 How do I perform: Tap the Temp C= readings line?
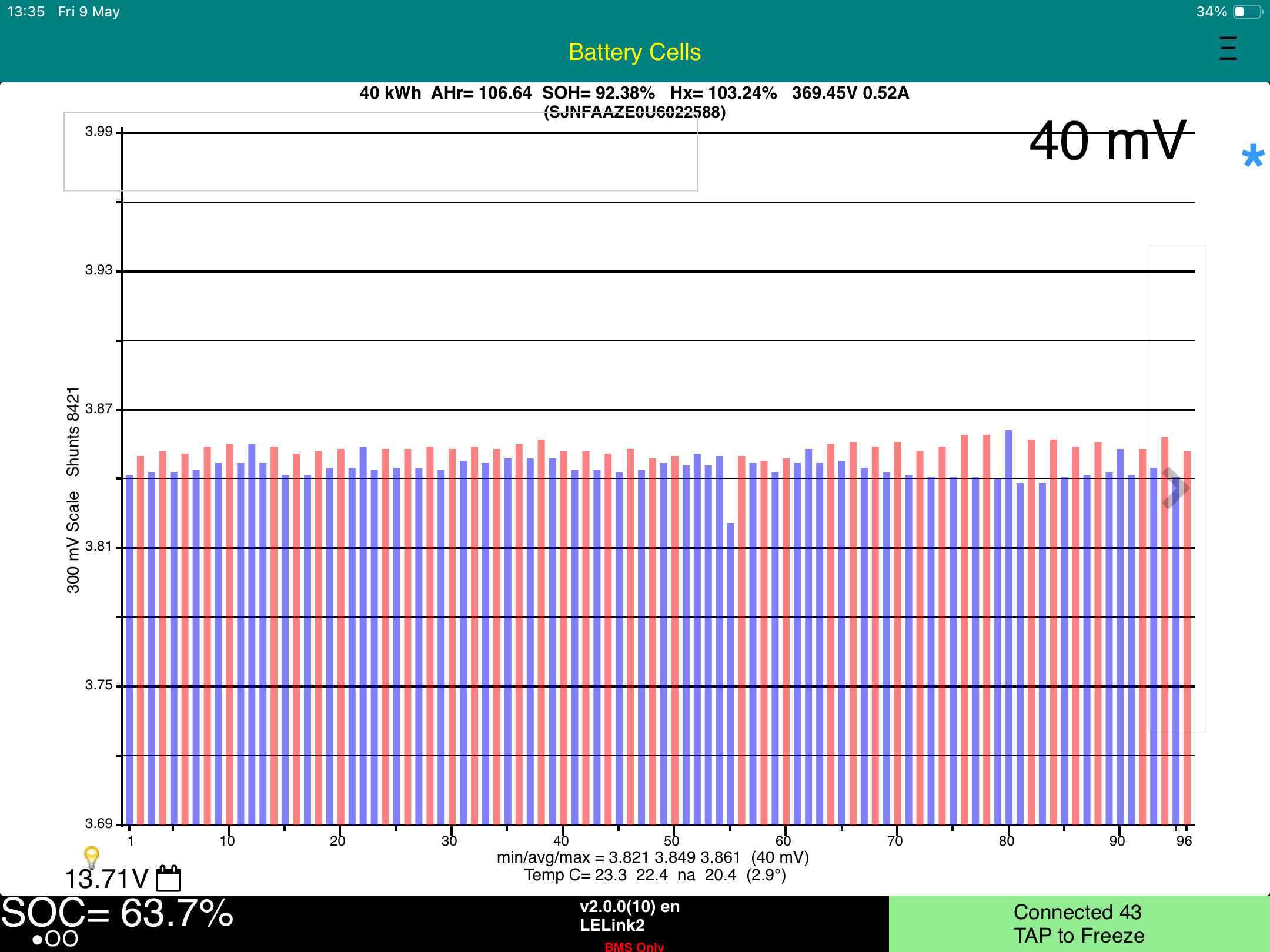pos(655,875)
